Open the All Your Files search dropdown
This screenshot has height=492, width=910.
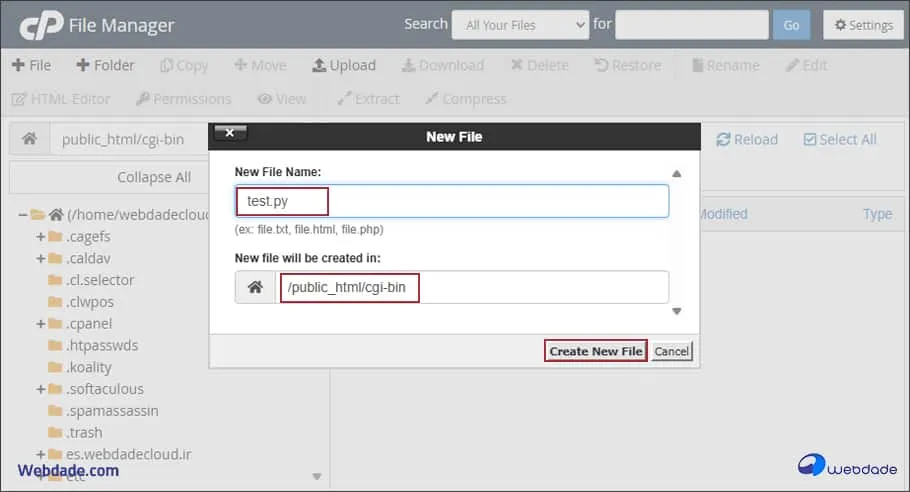pos(520,25)
